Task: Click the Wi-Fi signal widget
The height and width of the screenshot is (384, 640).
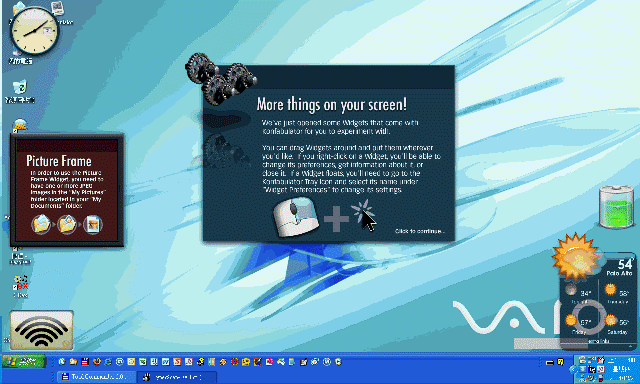Action: [42, 330]
